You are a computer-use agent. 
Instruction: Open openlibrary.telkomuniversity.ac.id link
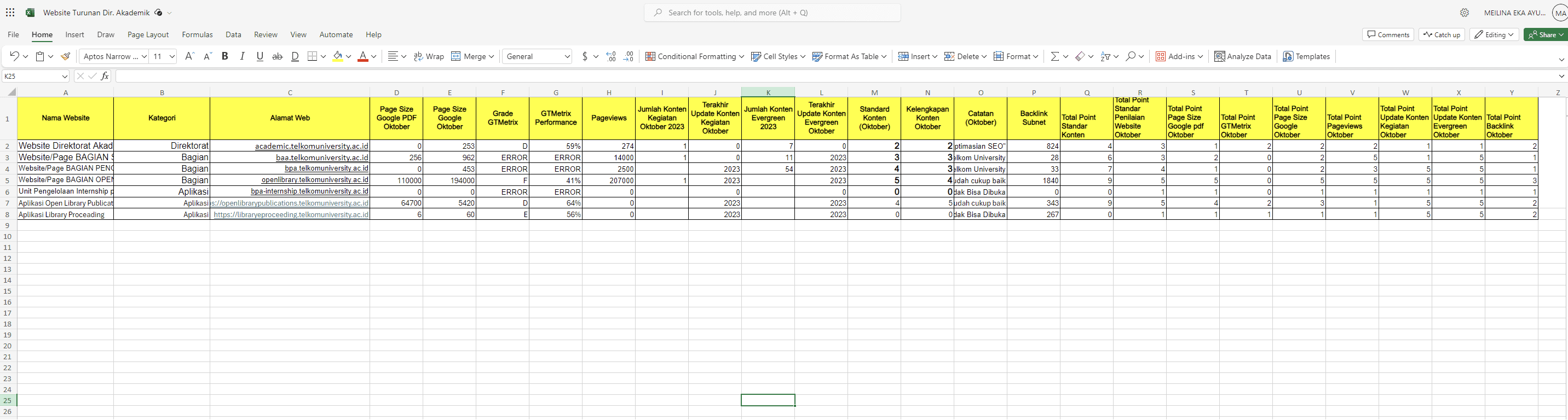pos(315,180)
